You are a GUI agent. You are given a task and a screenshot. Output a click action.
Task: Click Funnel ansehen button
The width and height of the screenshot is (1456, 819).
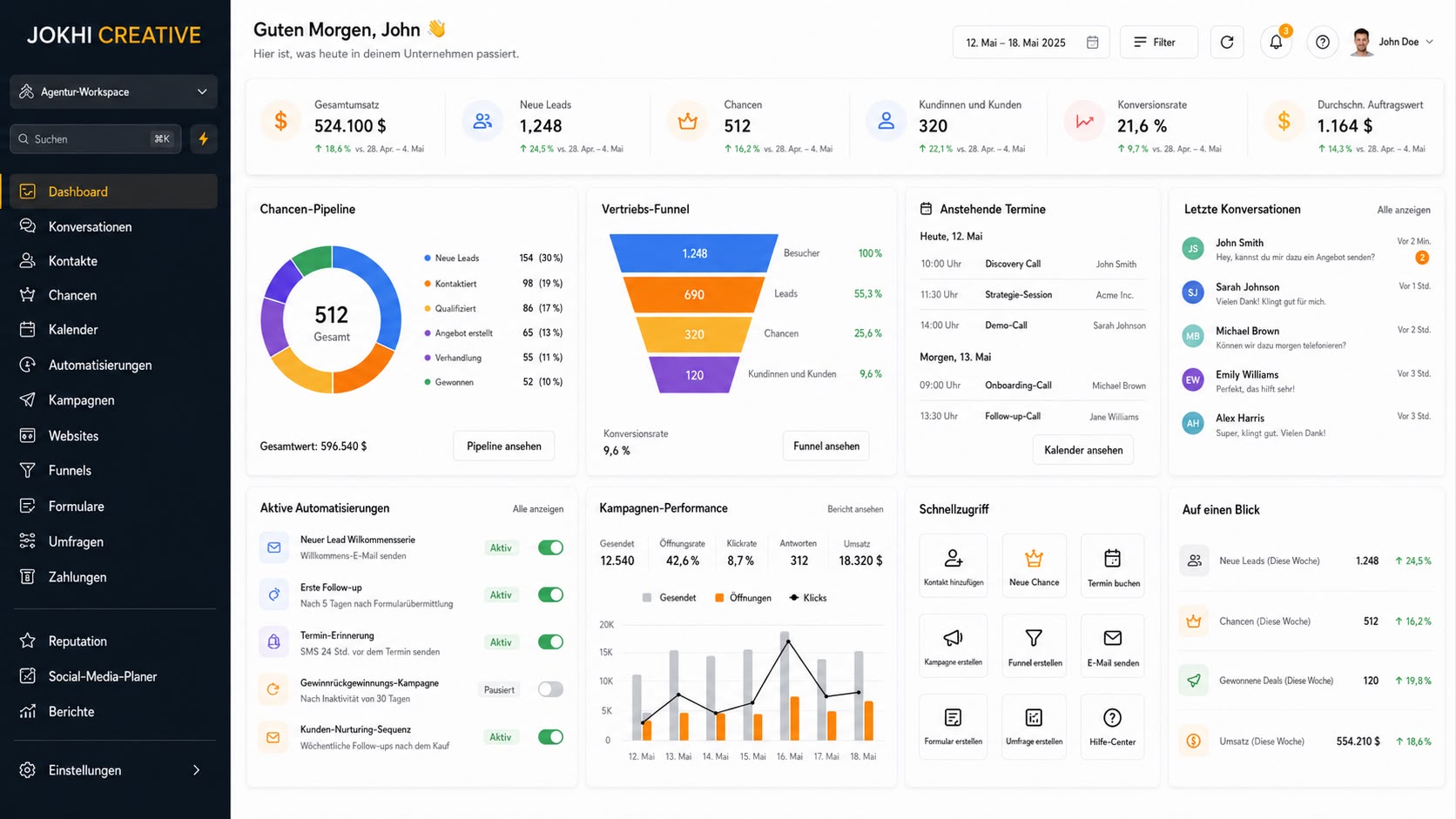click(x=826, y=446)
